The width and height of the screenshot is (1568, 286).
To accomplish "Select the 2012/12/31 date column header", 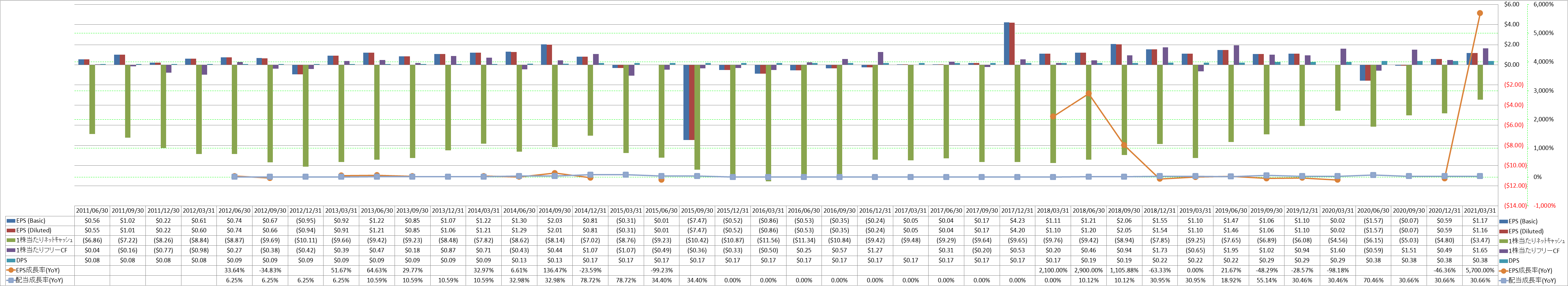I will coord(306,211).
